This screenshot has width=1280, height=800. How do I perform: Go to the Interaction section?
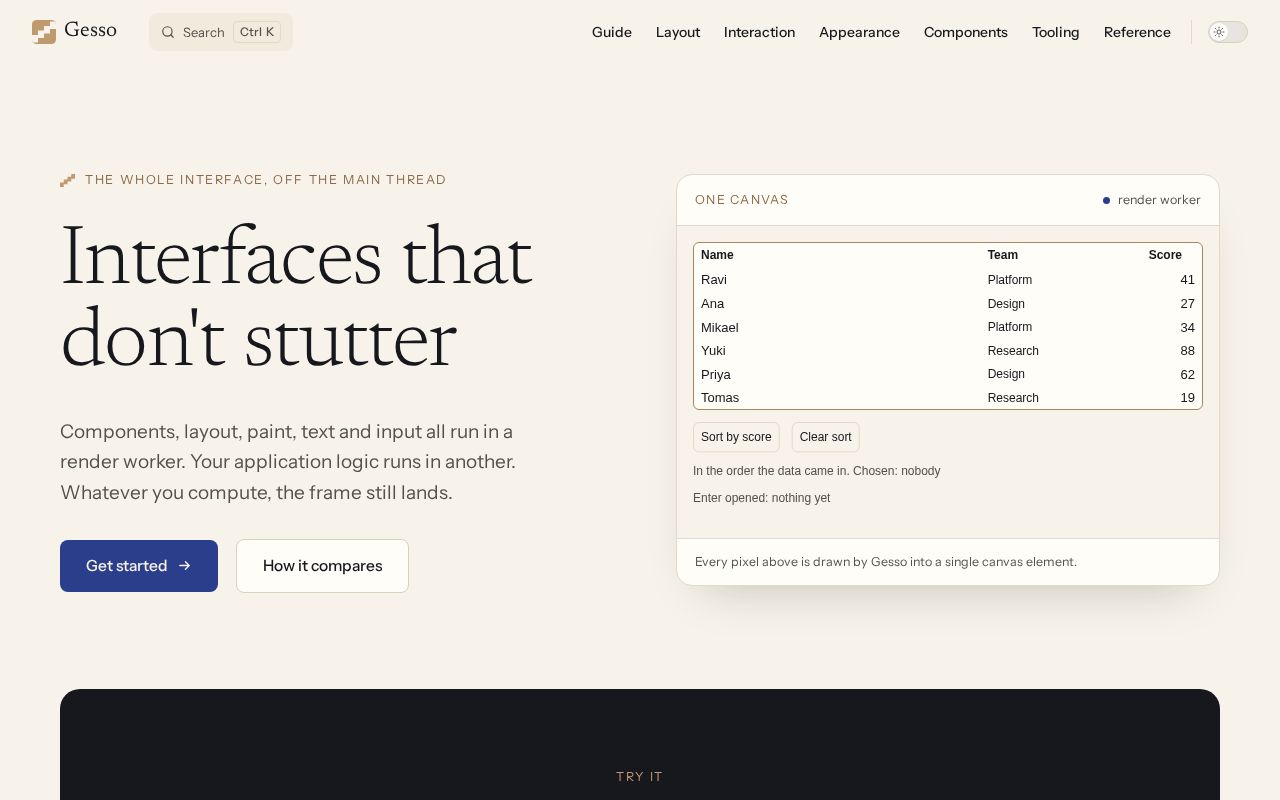[759, 32]
